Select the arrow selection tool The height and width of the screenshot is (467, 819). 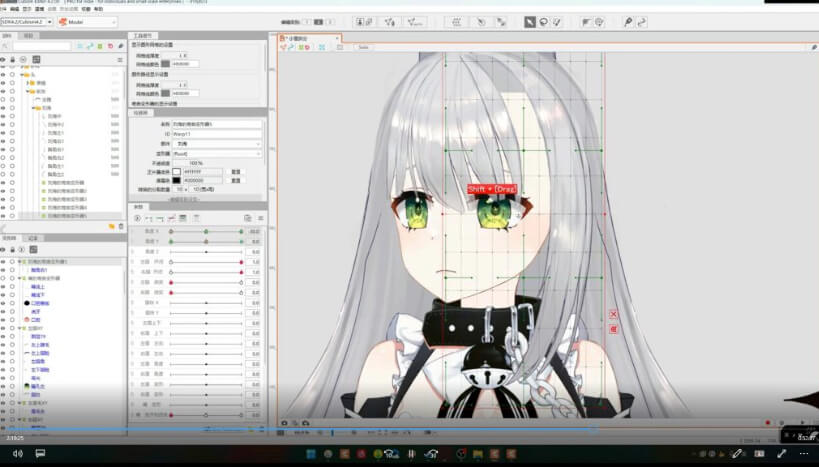pos(530,22)
